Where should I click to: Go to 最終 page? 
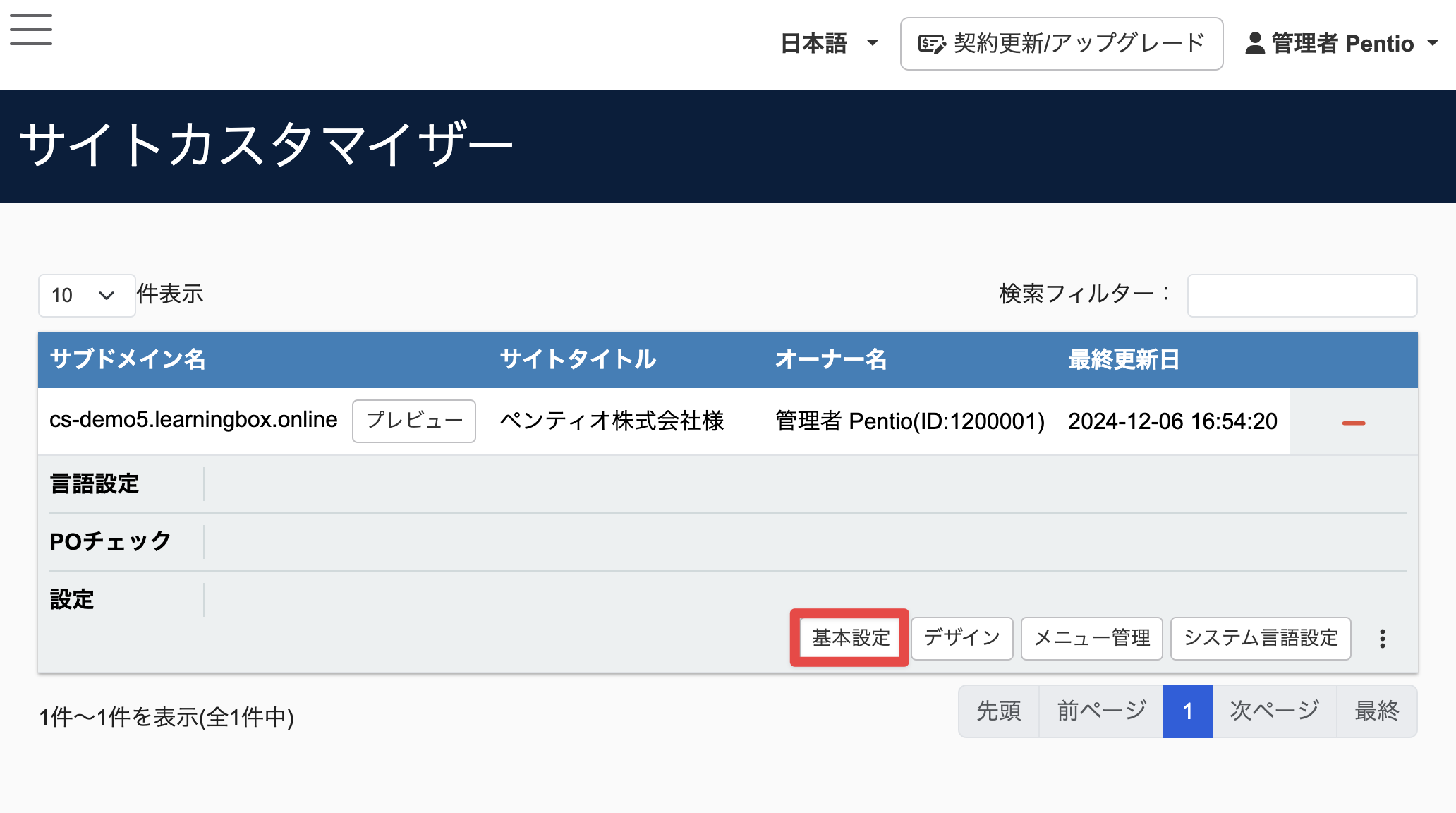point(1376,711)
